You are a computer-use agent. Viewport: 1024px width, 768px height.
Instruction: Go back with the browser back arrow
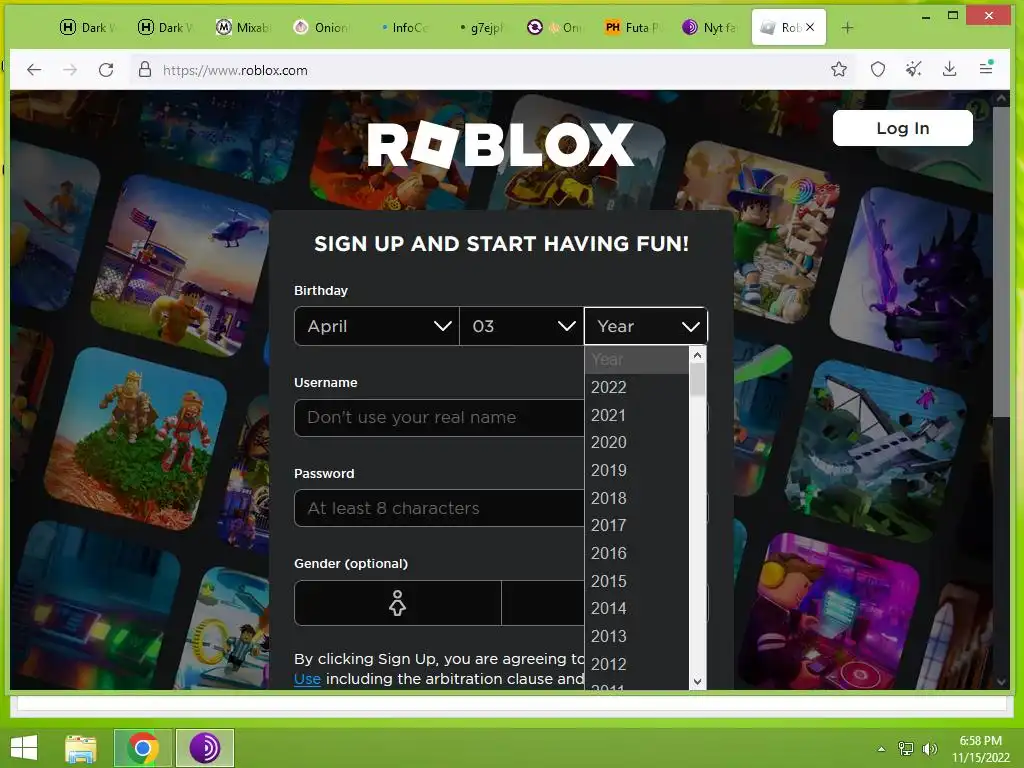click(x=34, y=70)
